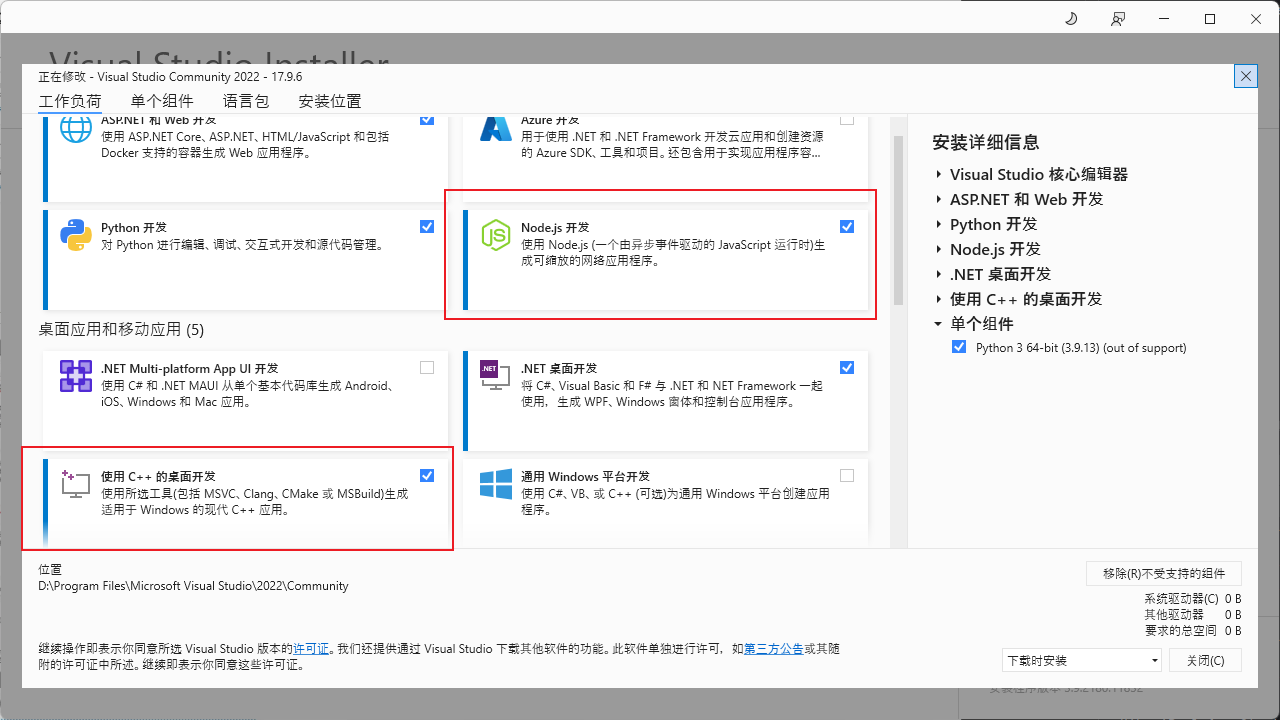Uncheck the Node.js 开发 workload checkbox
The image size is (1280, 720).
click(847, 227)
